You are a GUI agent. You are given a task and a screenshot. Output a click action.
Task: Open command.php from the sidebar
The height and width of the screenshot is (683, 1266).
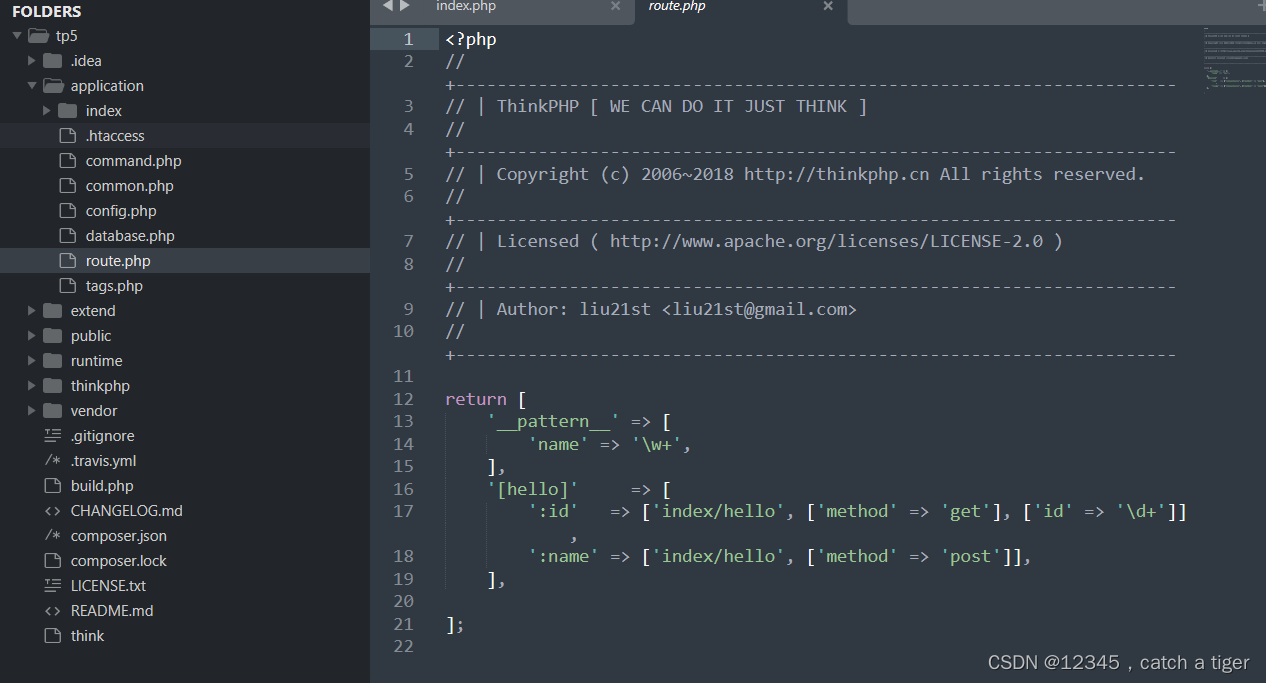[133, 161]
